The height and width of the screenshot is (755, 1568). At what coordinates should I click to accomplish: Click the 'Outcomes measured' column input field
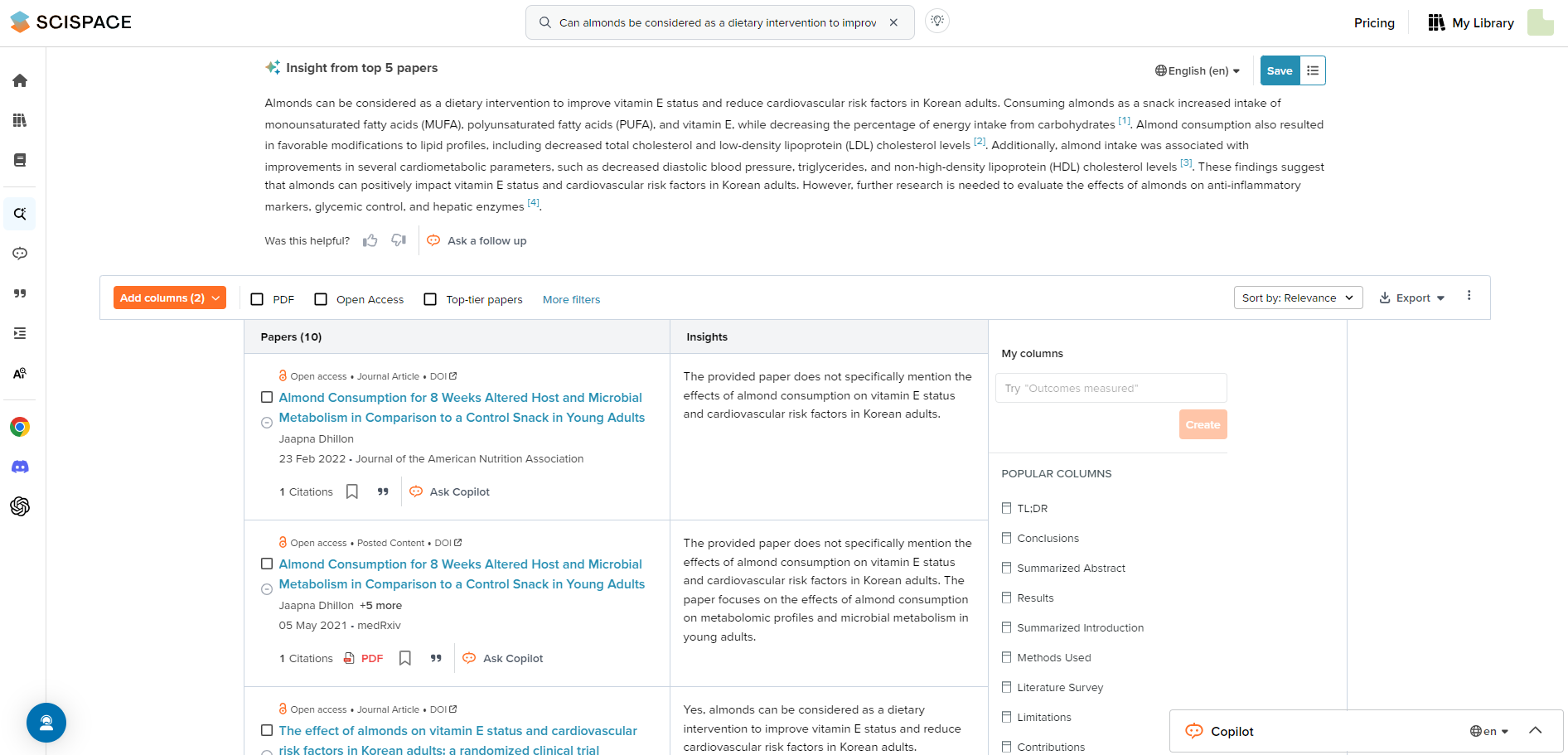(x=1111, y=388)
